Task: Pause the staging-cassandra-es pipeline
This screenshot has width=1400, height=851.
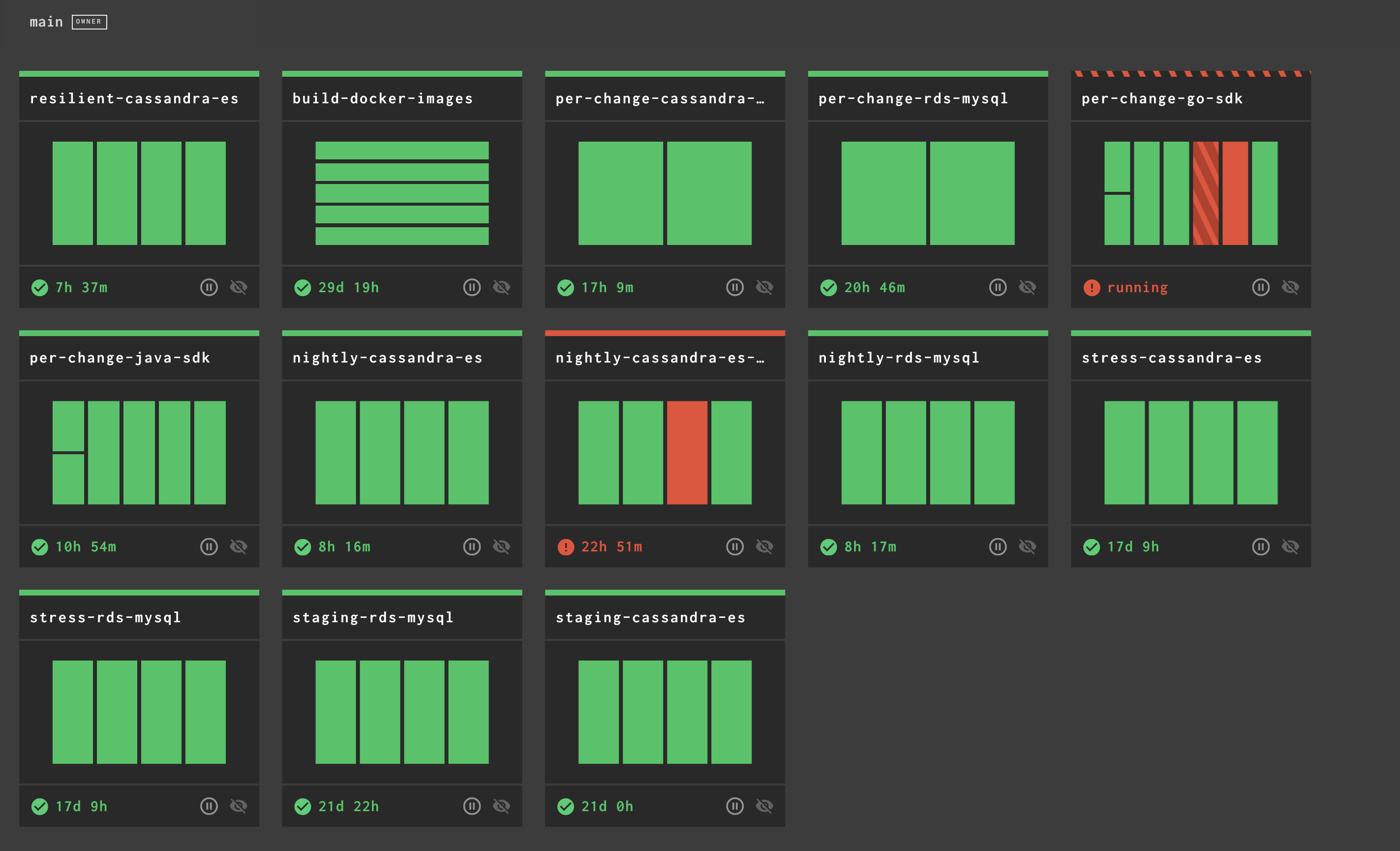Action: 734,806
